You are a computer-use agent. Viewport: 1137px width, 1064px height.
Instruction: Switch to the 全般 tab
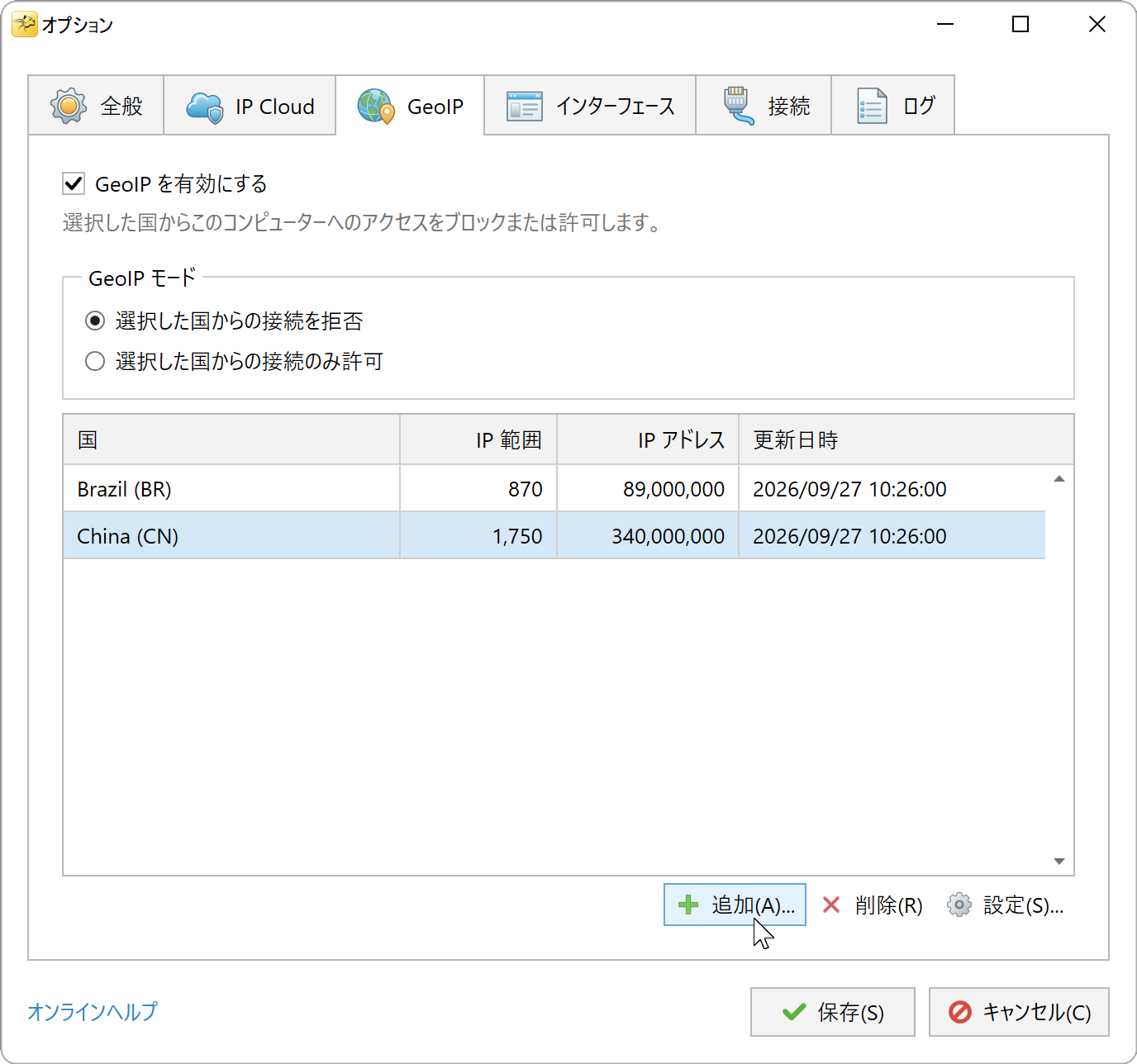coord(96,106)
